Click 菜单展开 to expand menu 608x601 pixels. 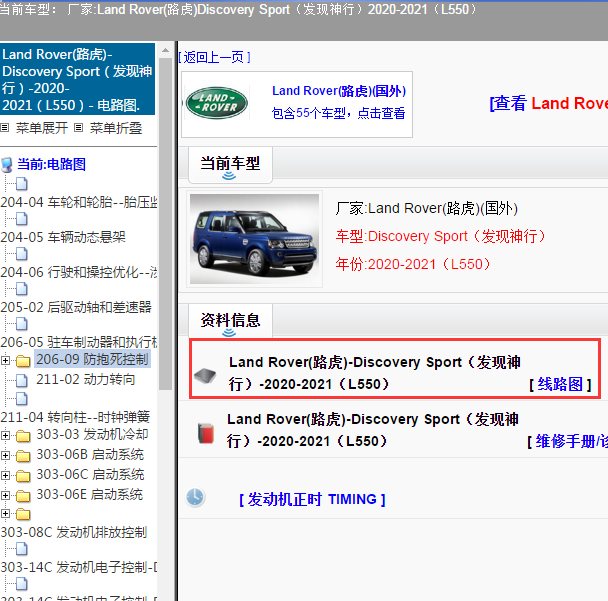41,128
